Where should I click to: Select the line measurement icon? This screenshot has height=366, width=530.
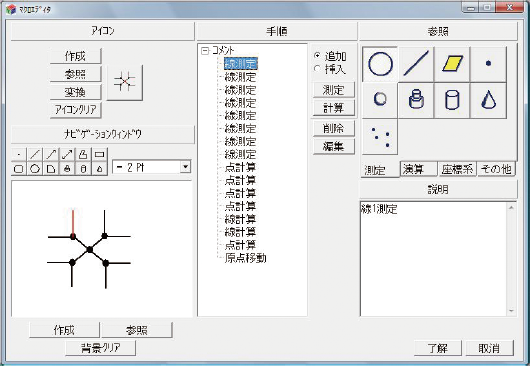pos(416,64)
